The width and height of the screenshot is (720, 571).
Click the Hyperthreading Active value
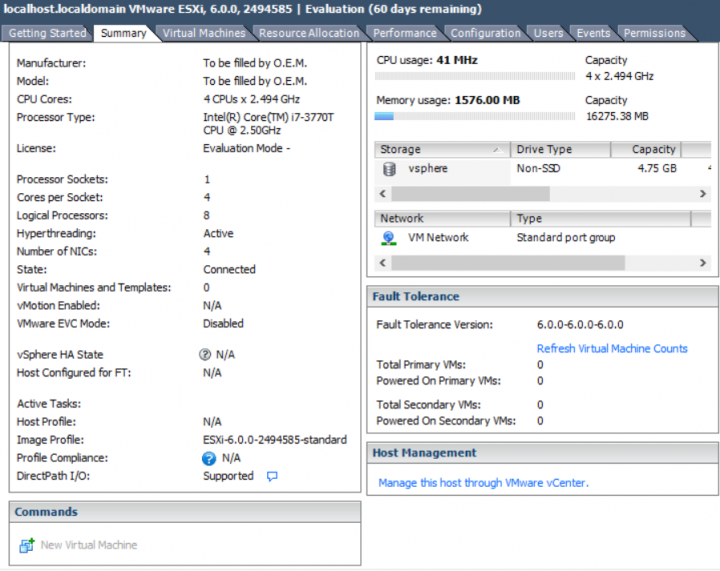pyautogui.click(x=218, y=233)
